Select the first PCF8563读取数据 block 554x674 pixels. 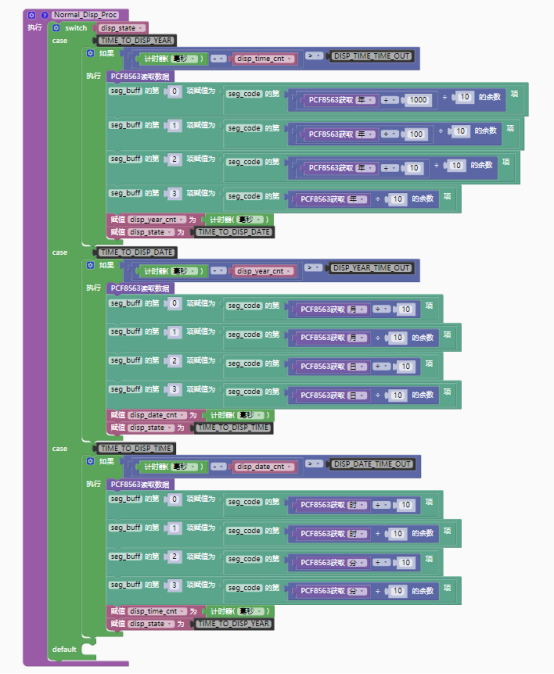[x=140, y=77]
